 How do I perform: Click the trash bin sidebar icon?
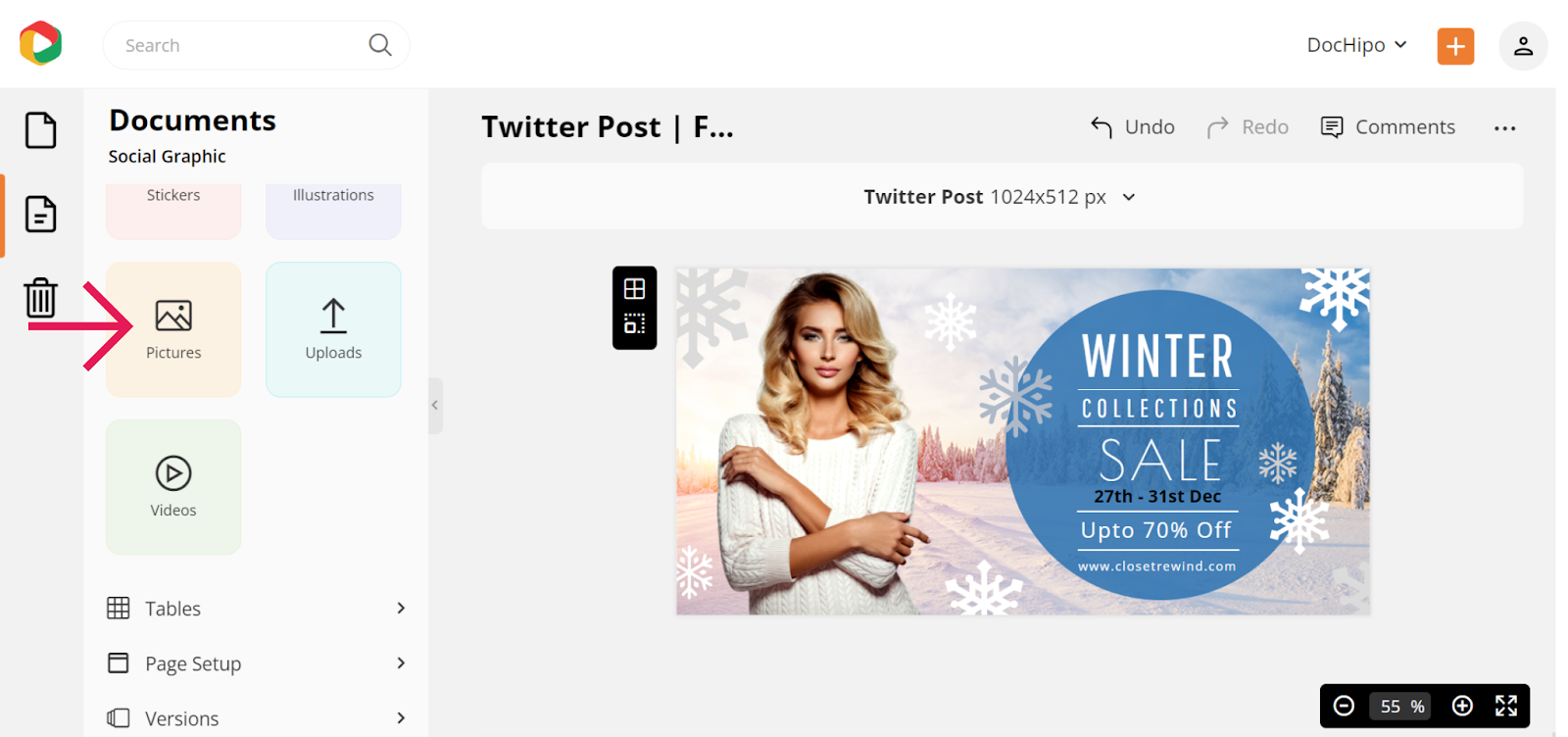pos(41,298)
